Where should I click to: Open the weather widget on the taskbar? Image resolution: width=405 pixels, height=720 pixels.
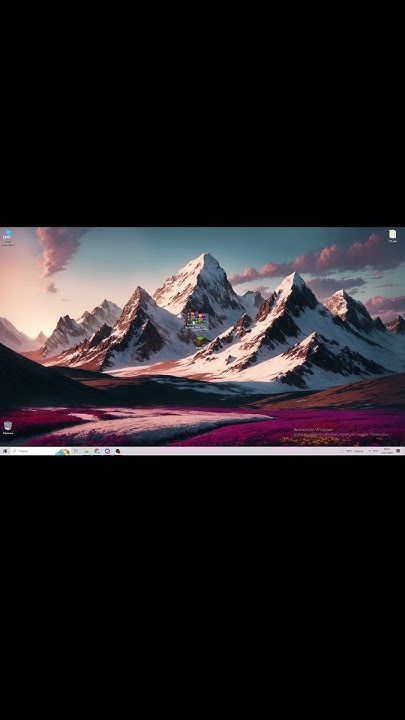click(353, 451)
